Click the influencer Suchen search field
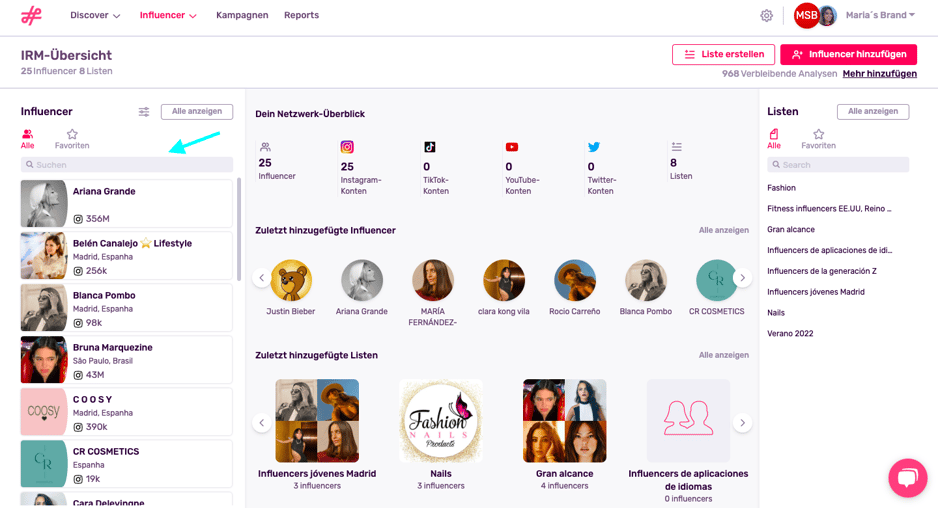The width and height of the screenshot is (938, 508). click(x=128, y=165)
